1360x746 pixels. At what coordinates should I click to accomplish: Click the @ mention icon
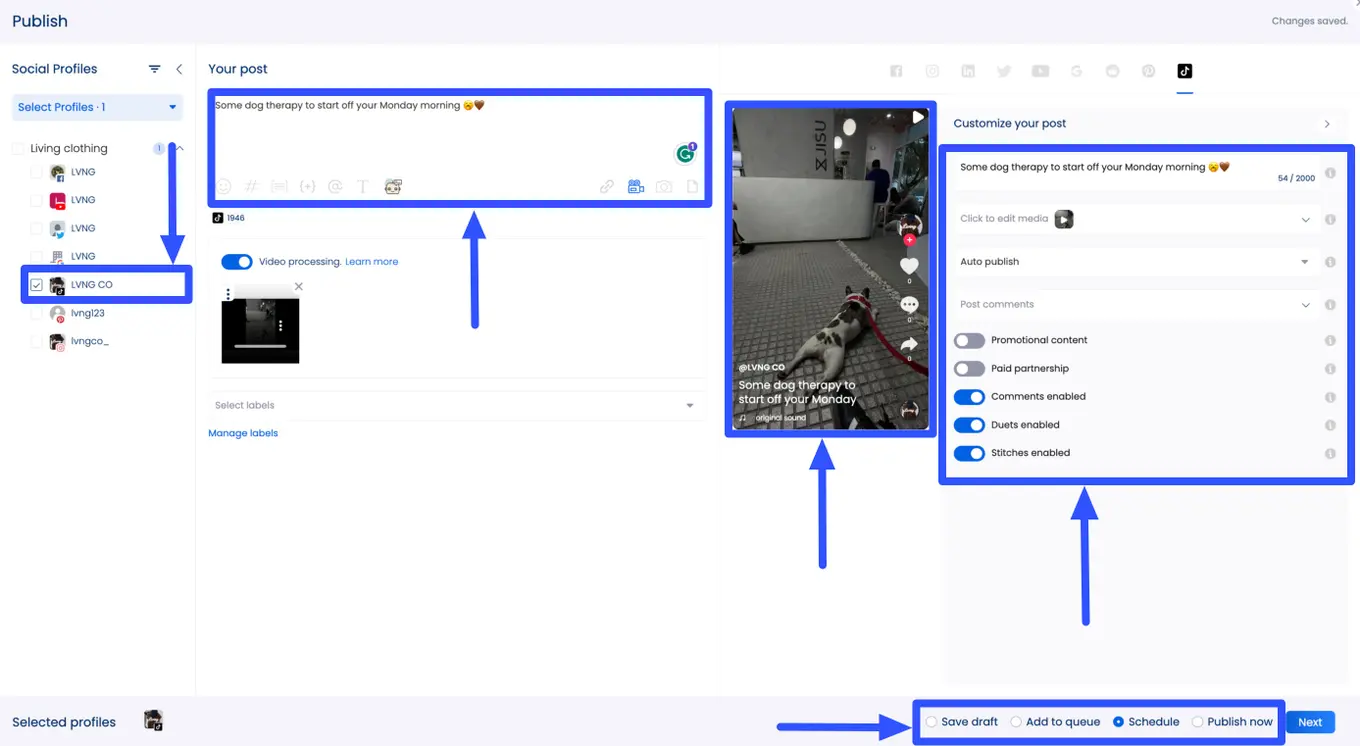335,186
